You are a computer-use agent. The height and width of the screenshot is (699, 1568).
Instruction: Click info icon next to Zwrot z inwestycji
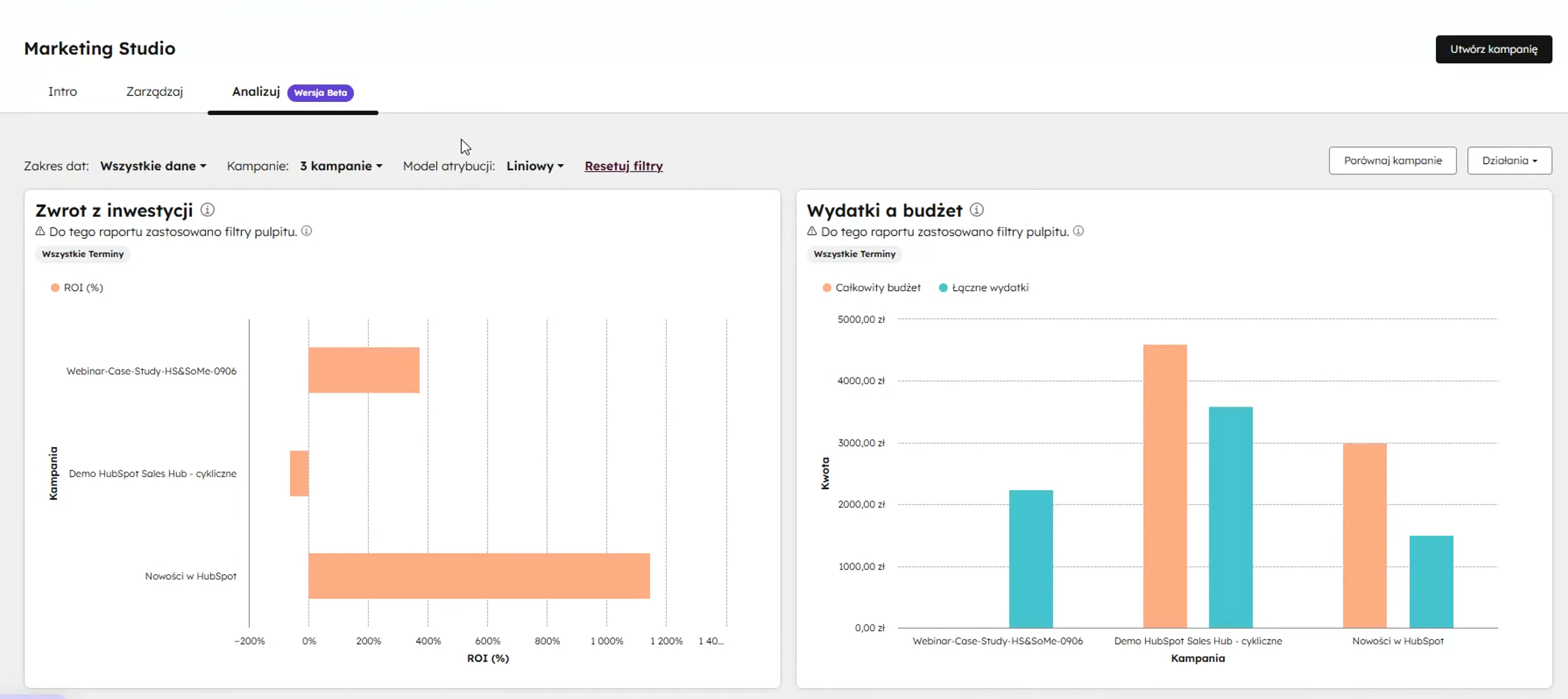coord(208,210)
